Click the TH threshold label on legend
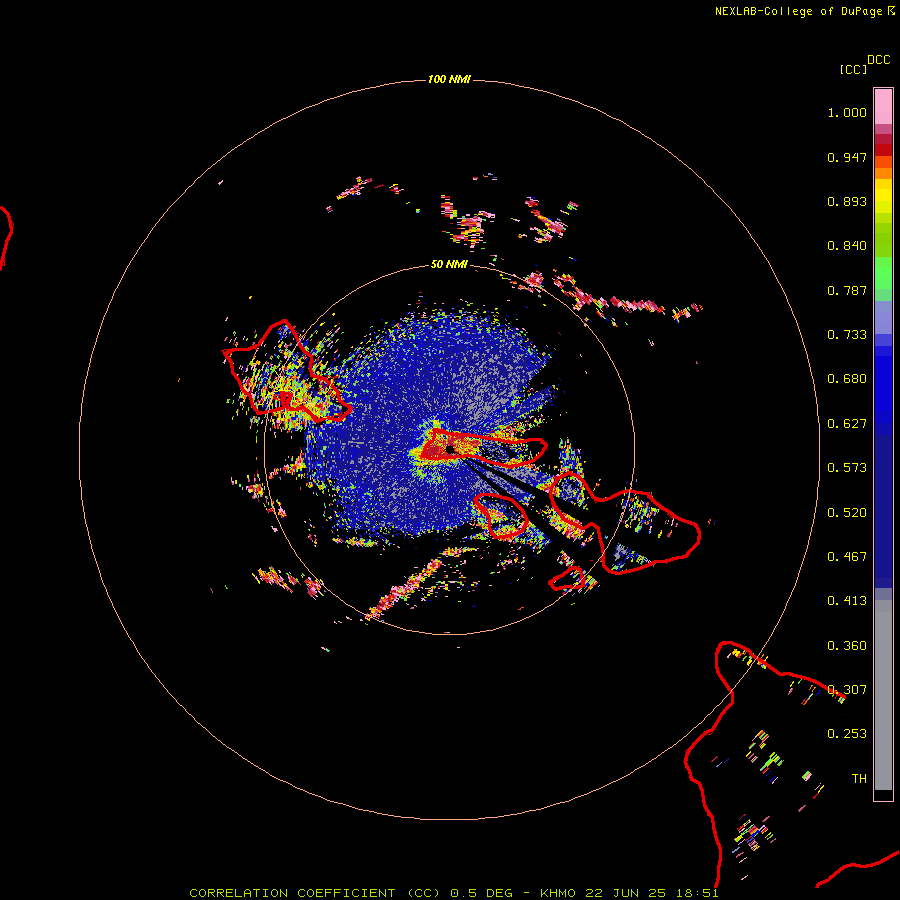Viewport: 900px width, 900px height. (x=859, y=779)
